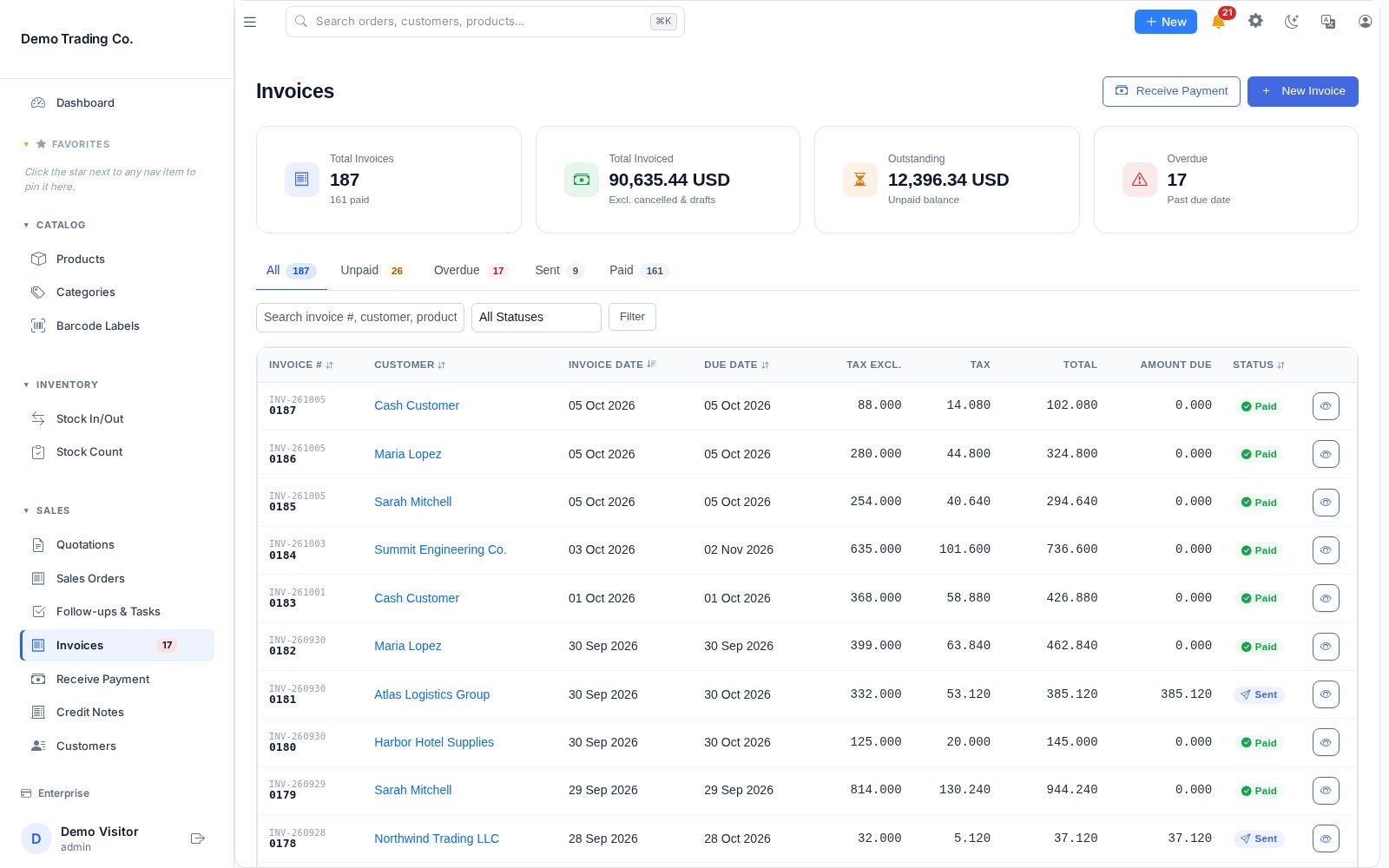Click the Receive Payment button
Viewport: 1389px width, 868px height.
(1171, 91)
